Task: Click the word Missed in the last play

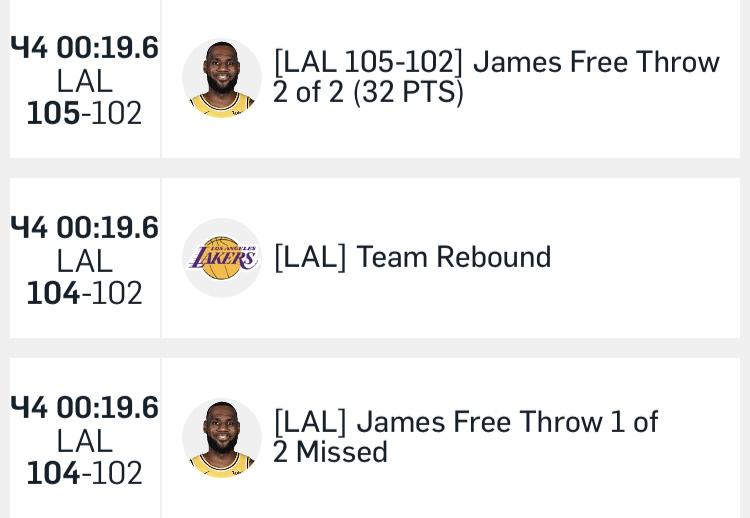Action: [342, 452]
